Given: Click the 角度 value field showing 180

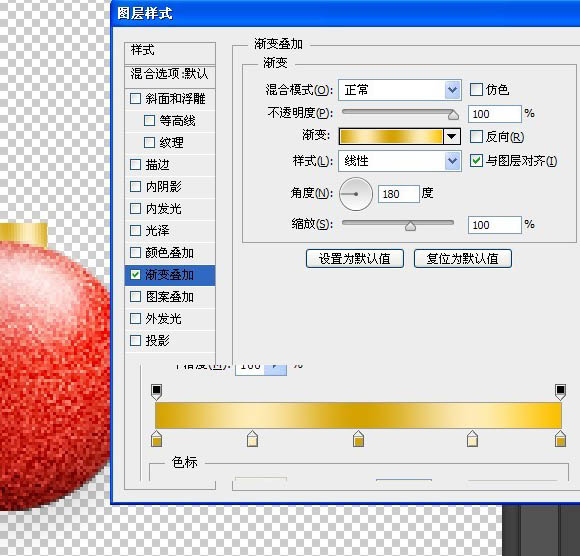Looking at the screenshot, I should pyautogui.click(x=399, y=194).
